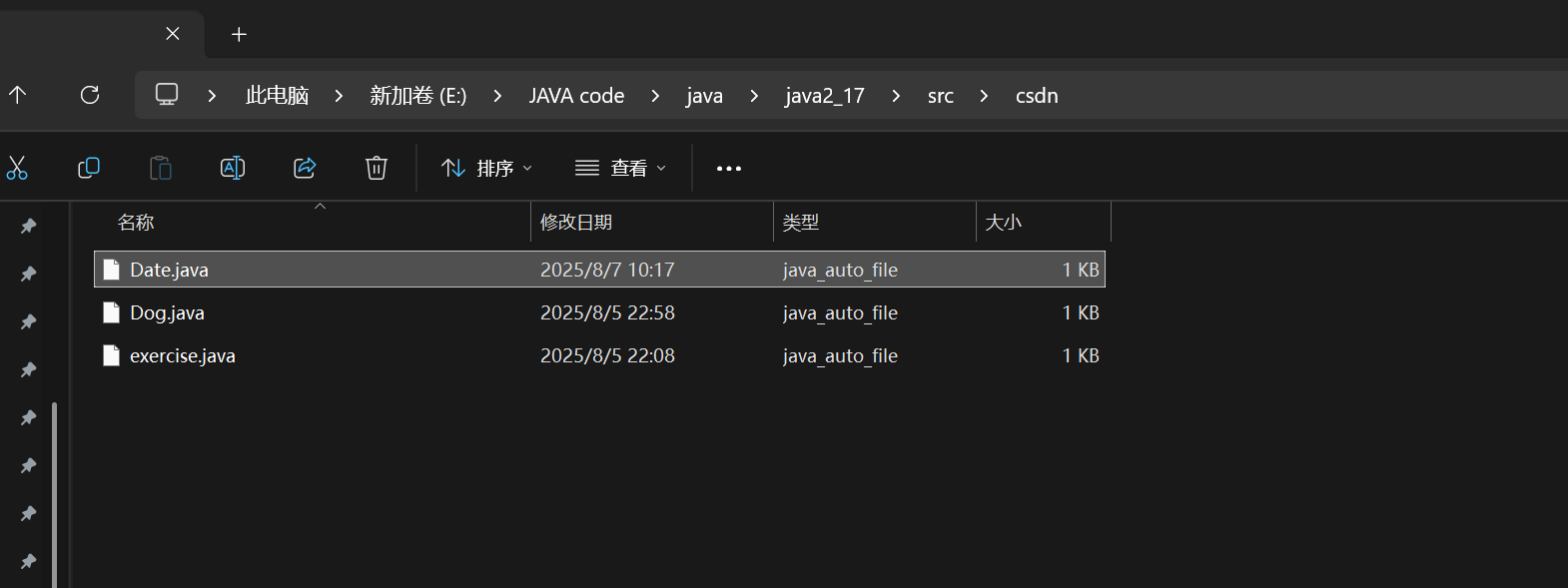The width and height of the screenshot is (1568, 588).
Task: Click the Delete trash can icon
Action: pyautogui.click(x=377, y=168)
